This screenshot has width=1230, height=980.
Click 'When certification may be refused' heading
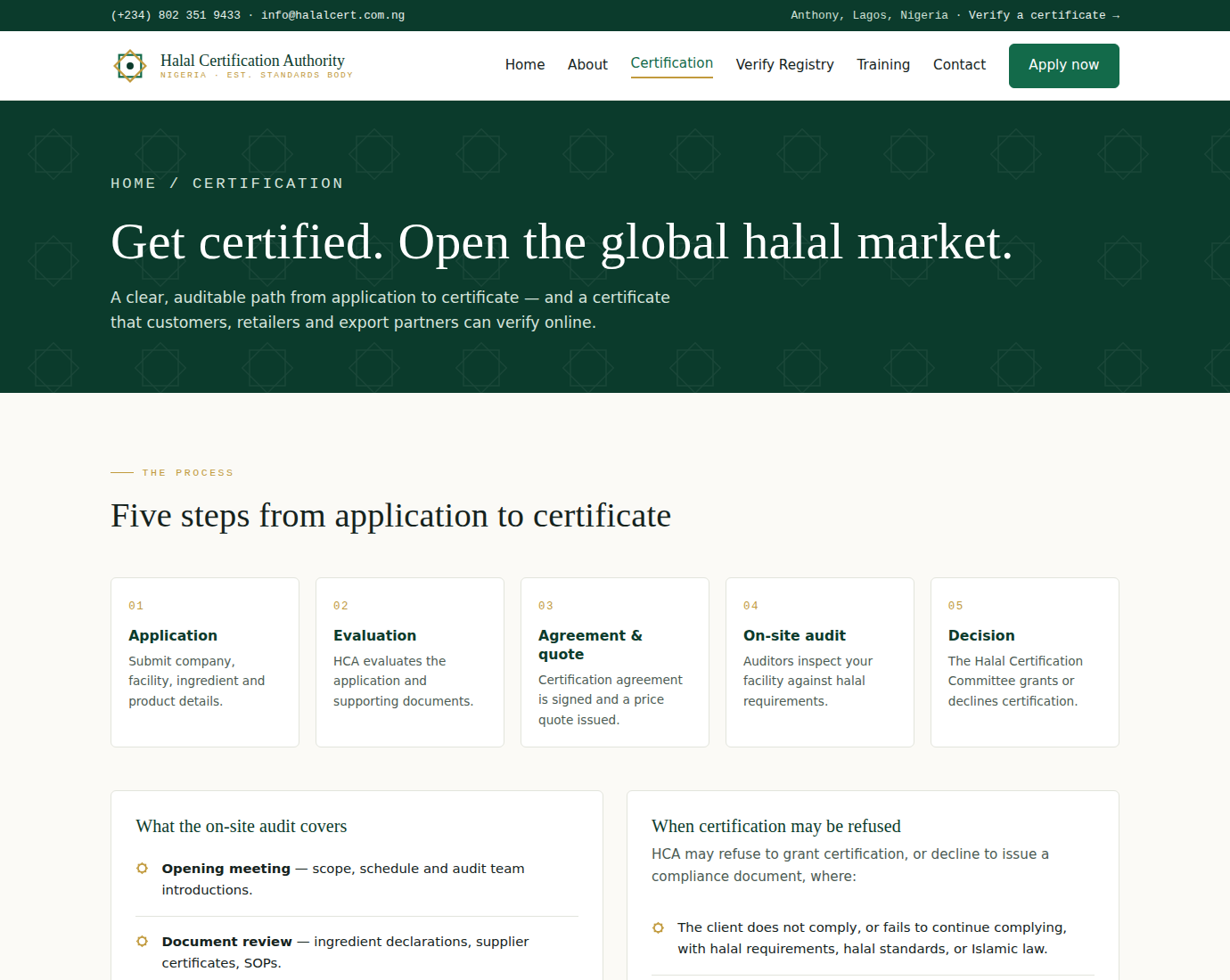(x=776, y=827)
